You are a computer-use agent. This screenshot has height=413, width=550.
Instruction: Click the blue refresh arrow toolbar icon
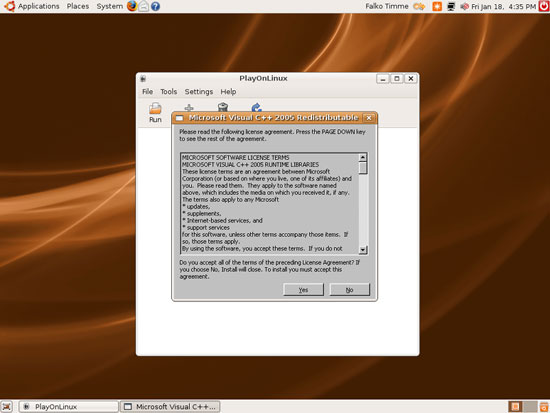(x=256, y=107)
